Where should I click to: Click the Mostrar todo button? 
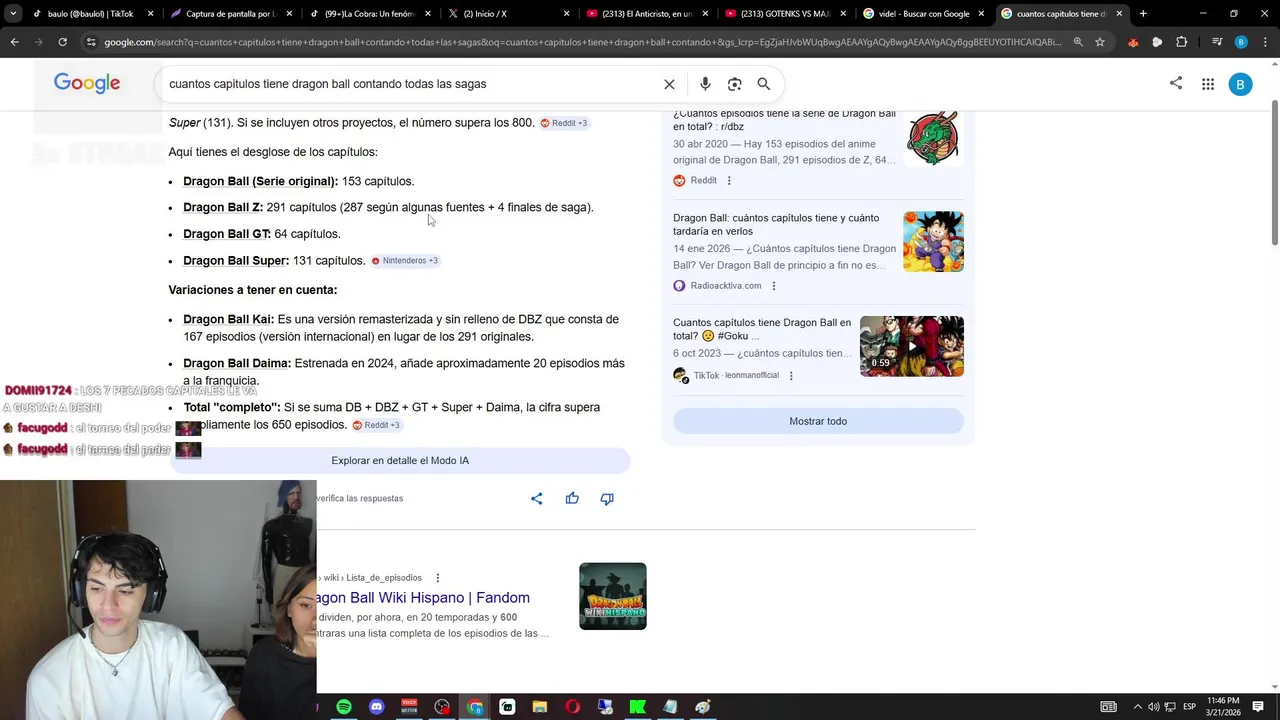pos(818,421)
